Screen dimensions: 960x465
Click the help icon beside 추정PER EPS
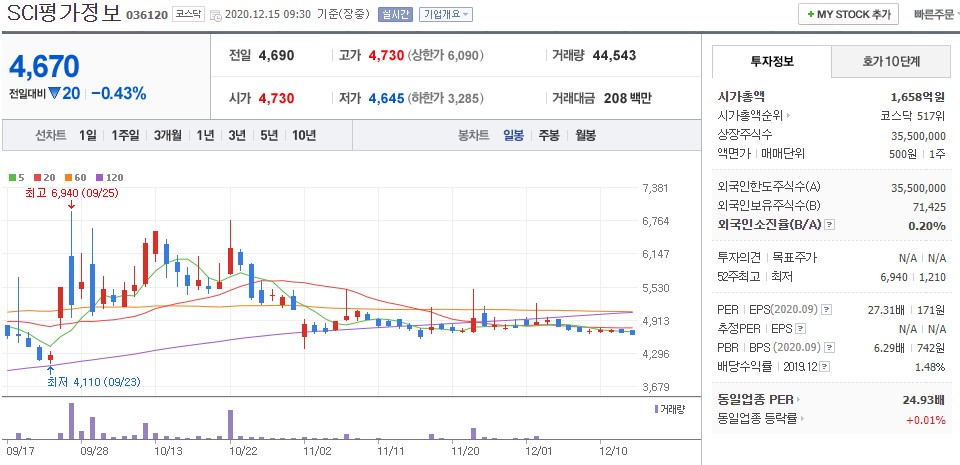click(801, 329)
